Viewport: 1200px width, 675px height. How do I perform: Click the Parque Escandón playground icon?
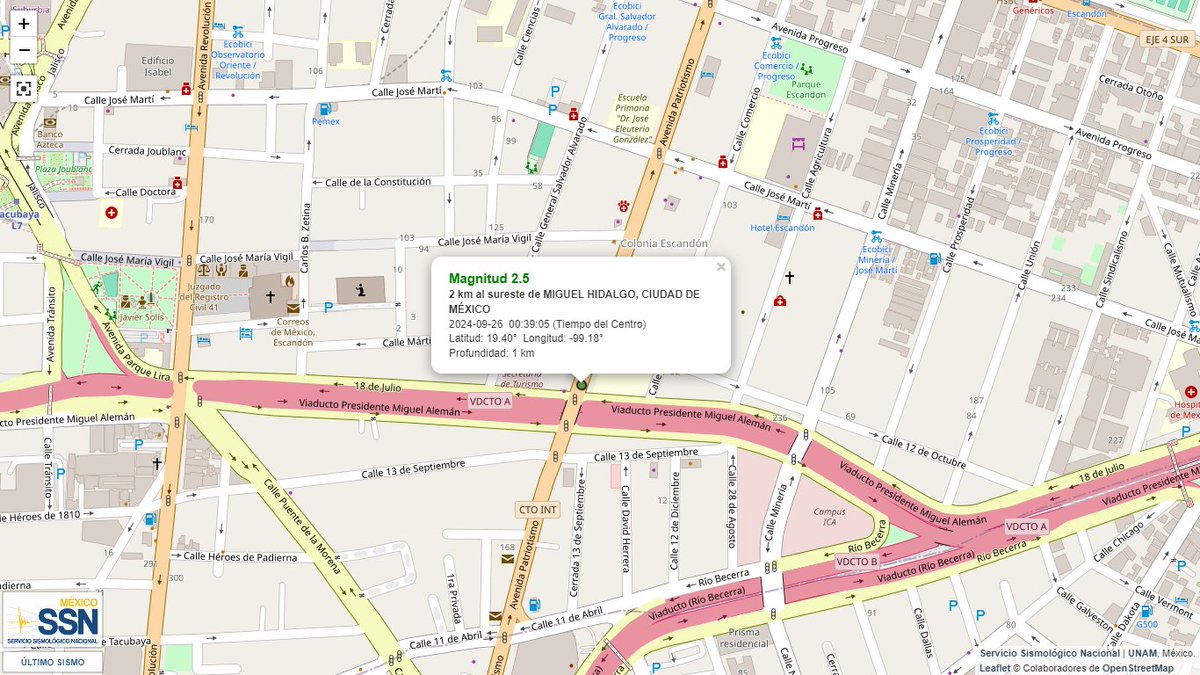806,69
